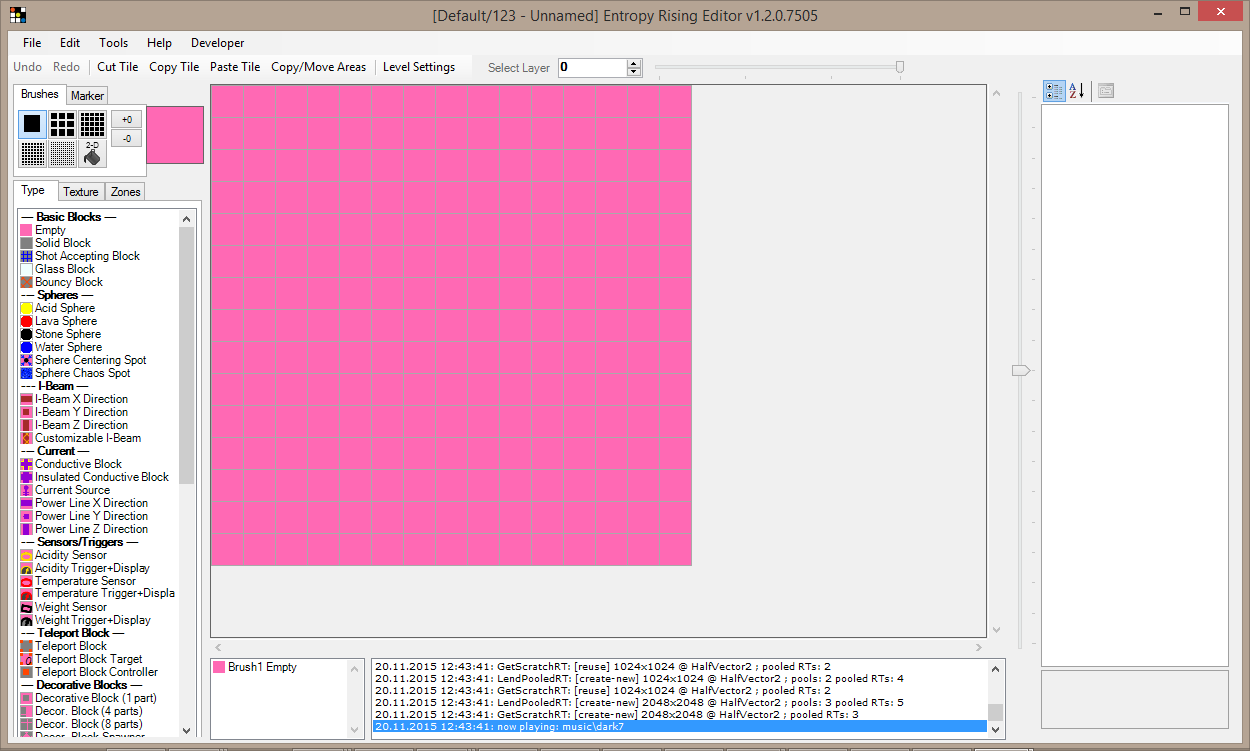Select Teleport Block Controller
Screen dimensions: 1250x751
(x=98, y=672)
